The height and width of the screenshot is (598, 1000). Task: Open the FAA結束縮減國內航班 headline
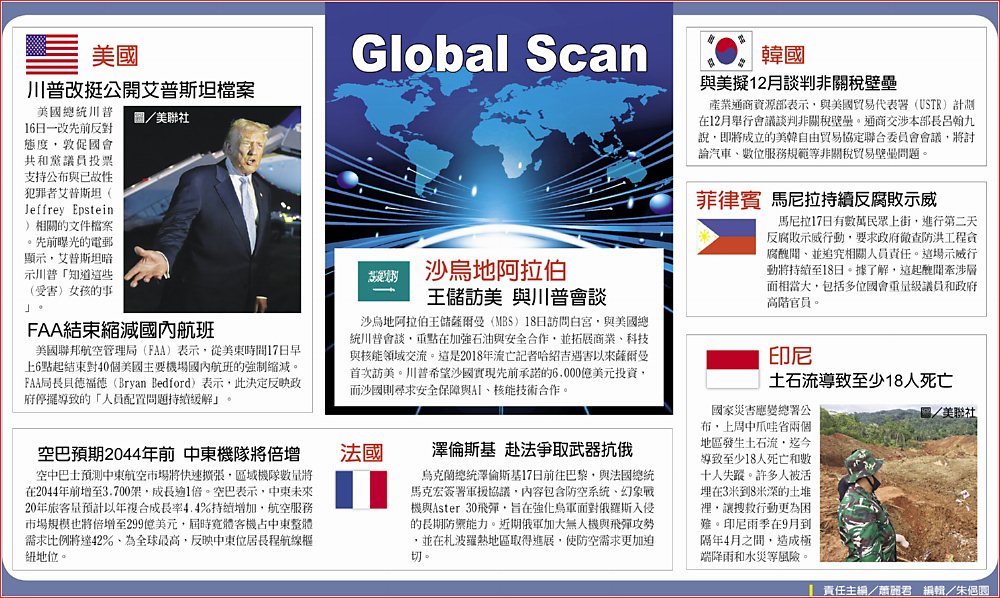tap(121, 330)
